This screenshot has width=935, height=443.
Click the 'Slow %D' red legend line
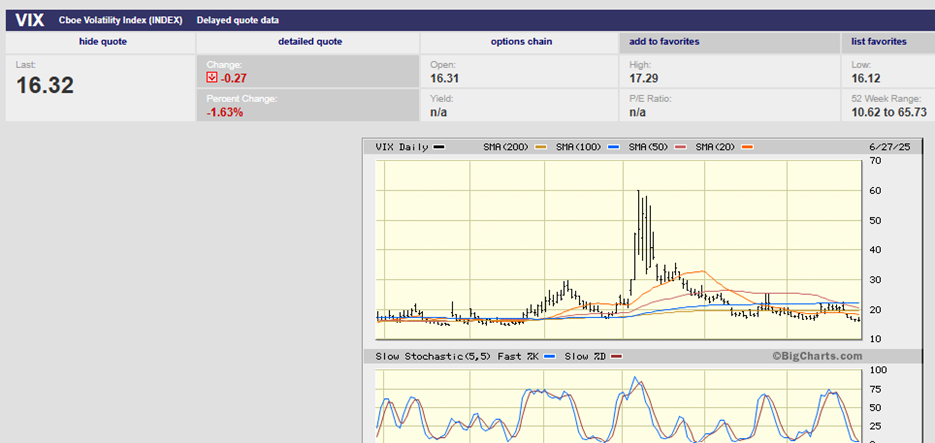[617, 356]
